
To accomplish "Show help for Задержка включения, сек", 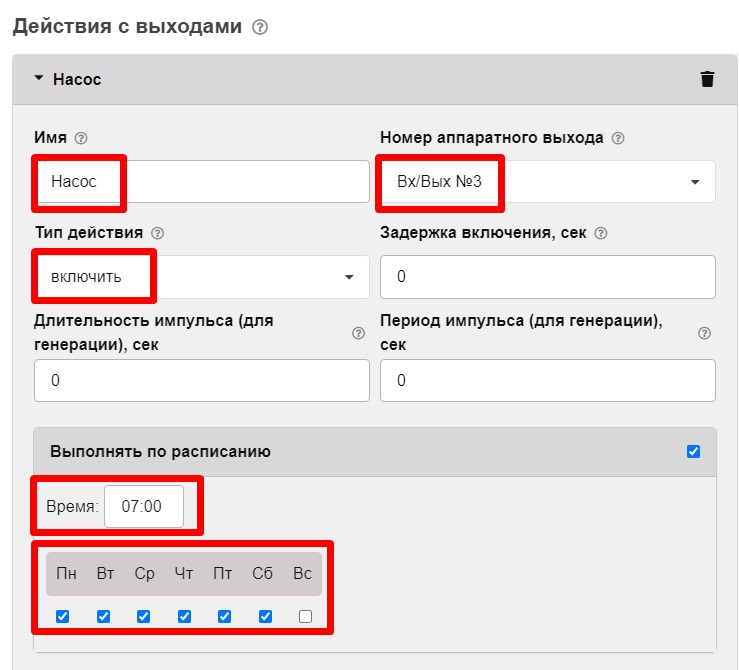I will click(601, 233).
